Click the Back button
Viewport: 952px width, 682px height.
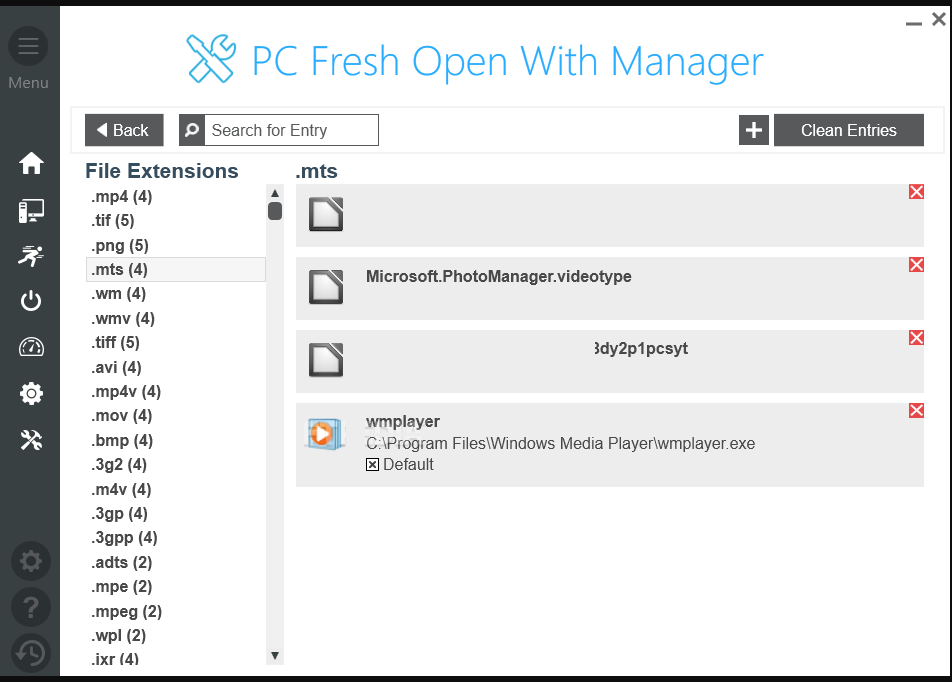pos(124,130)
